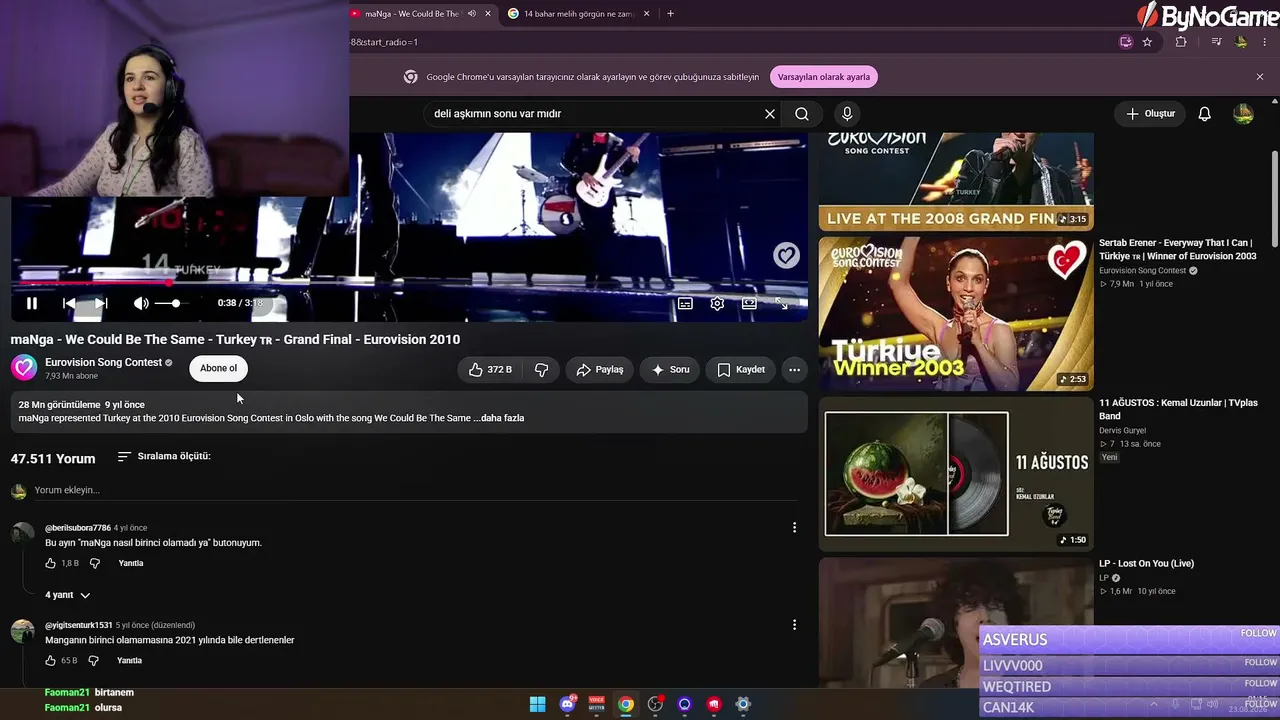Open the Live at the 2008 Grand Final thumbnail

[956, 181]
